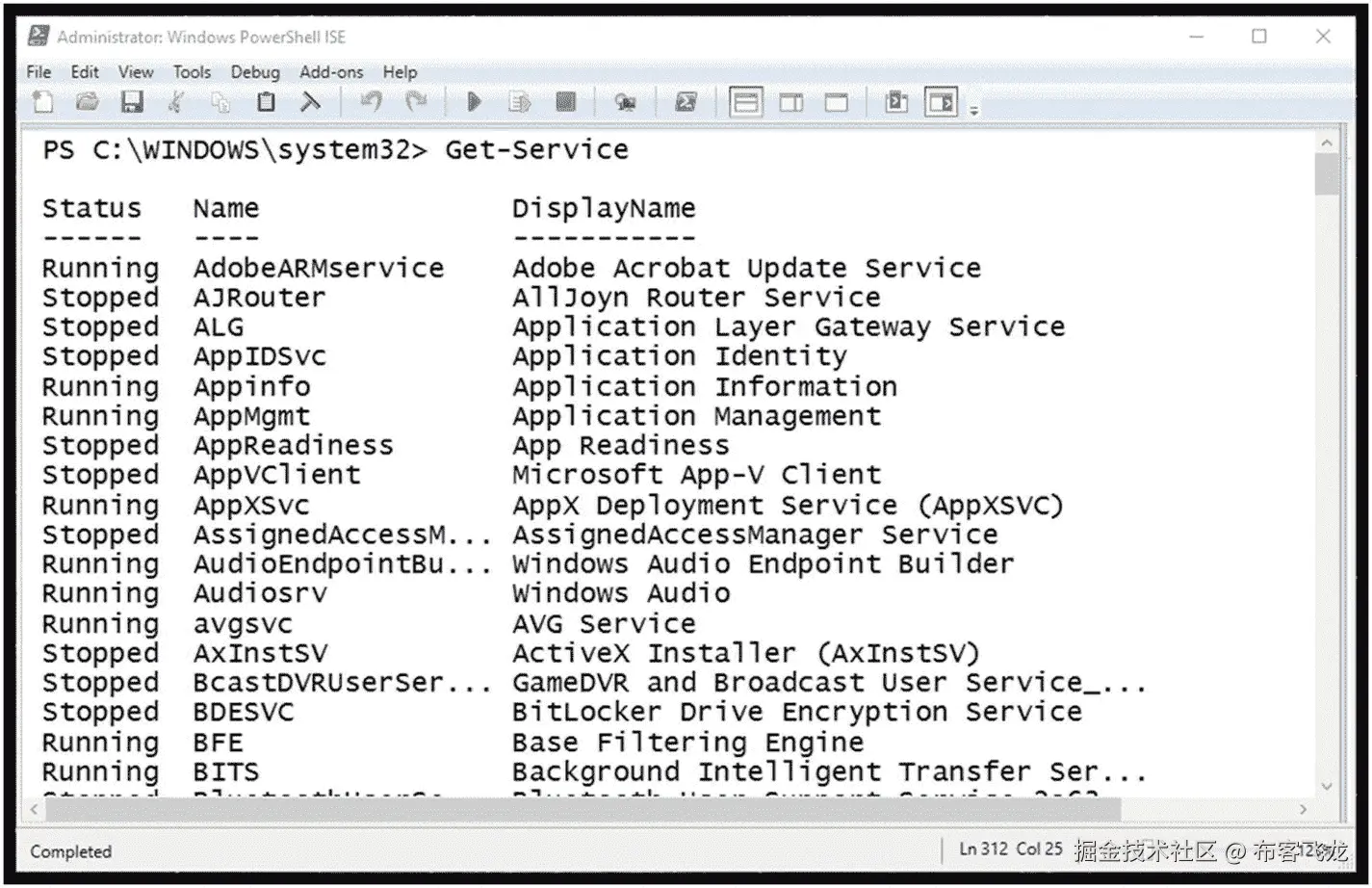This screenshot has height=888, width=1372.
Task: Click the PowerShell ISE title bar icon
Action: [39, 37]
